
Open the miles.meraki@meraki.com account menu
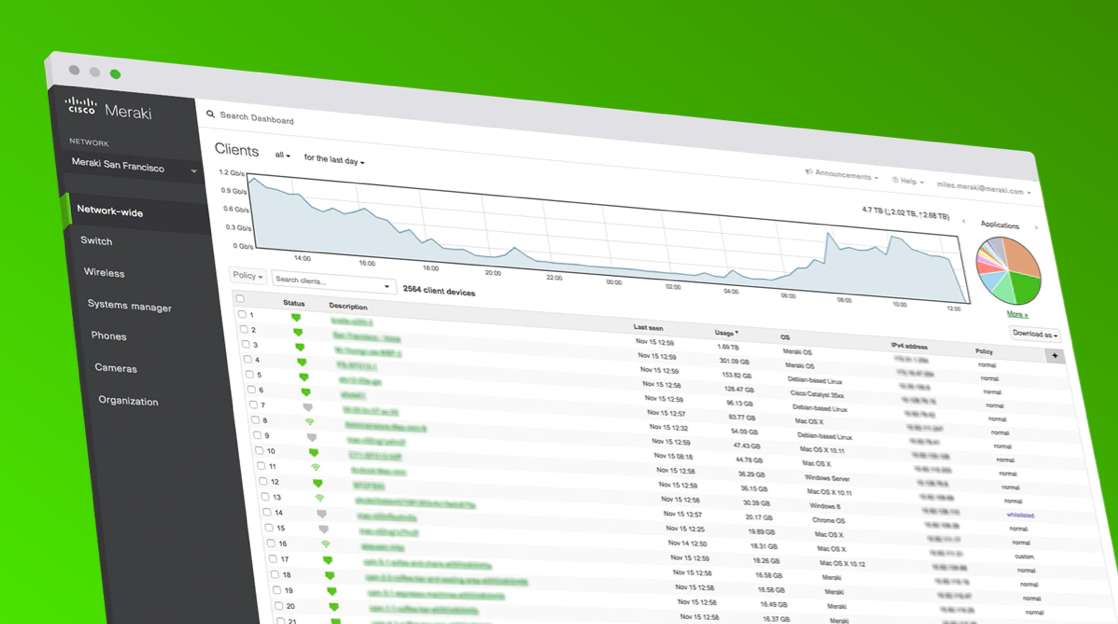984,188
